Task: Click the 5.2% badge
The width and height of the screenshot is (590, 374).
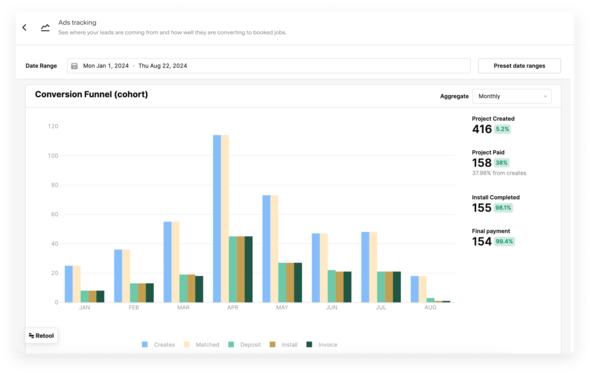Action: coord(502,129)
